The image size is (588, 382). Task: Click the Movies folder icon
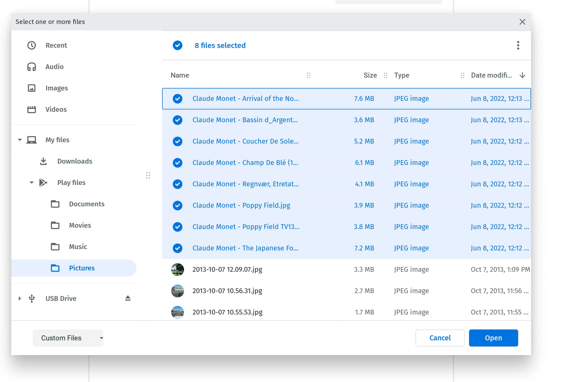pos(55,225)
